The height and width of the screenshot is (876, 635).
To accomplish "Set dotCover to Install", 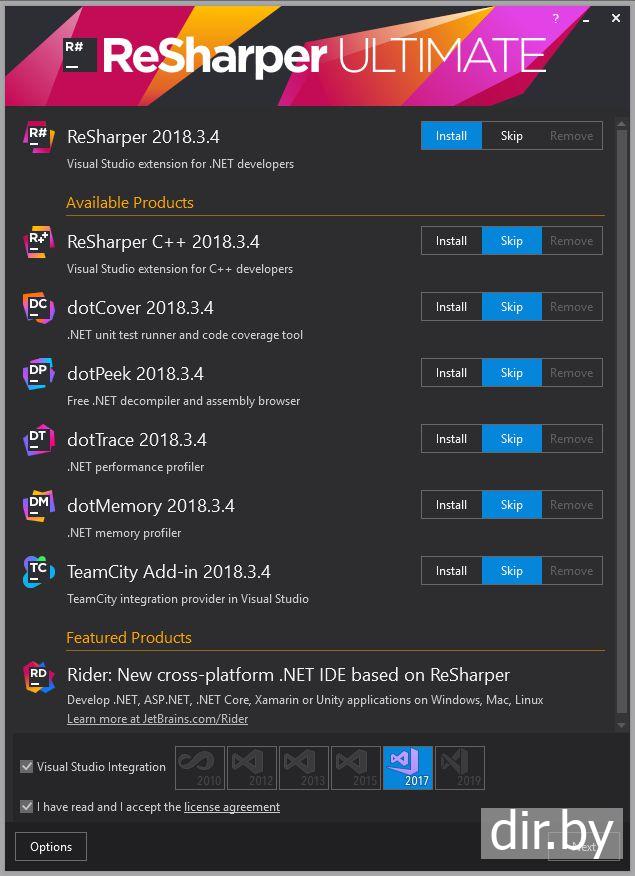I will coord(451,307).
